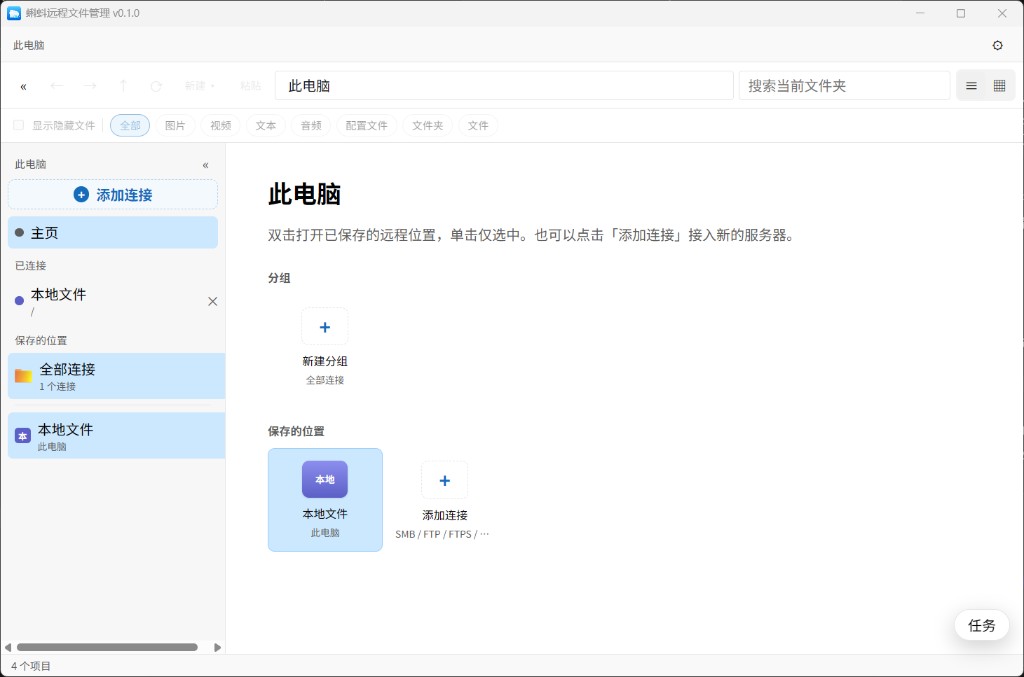Image resolution: width=1024 pixels, height=677 pixels.
Task: Collapse the 此电脑 sidebar panel chevron
Action: (x=206, y=165)
